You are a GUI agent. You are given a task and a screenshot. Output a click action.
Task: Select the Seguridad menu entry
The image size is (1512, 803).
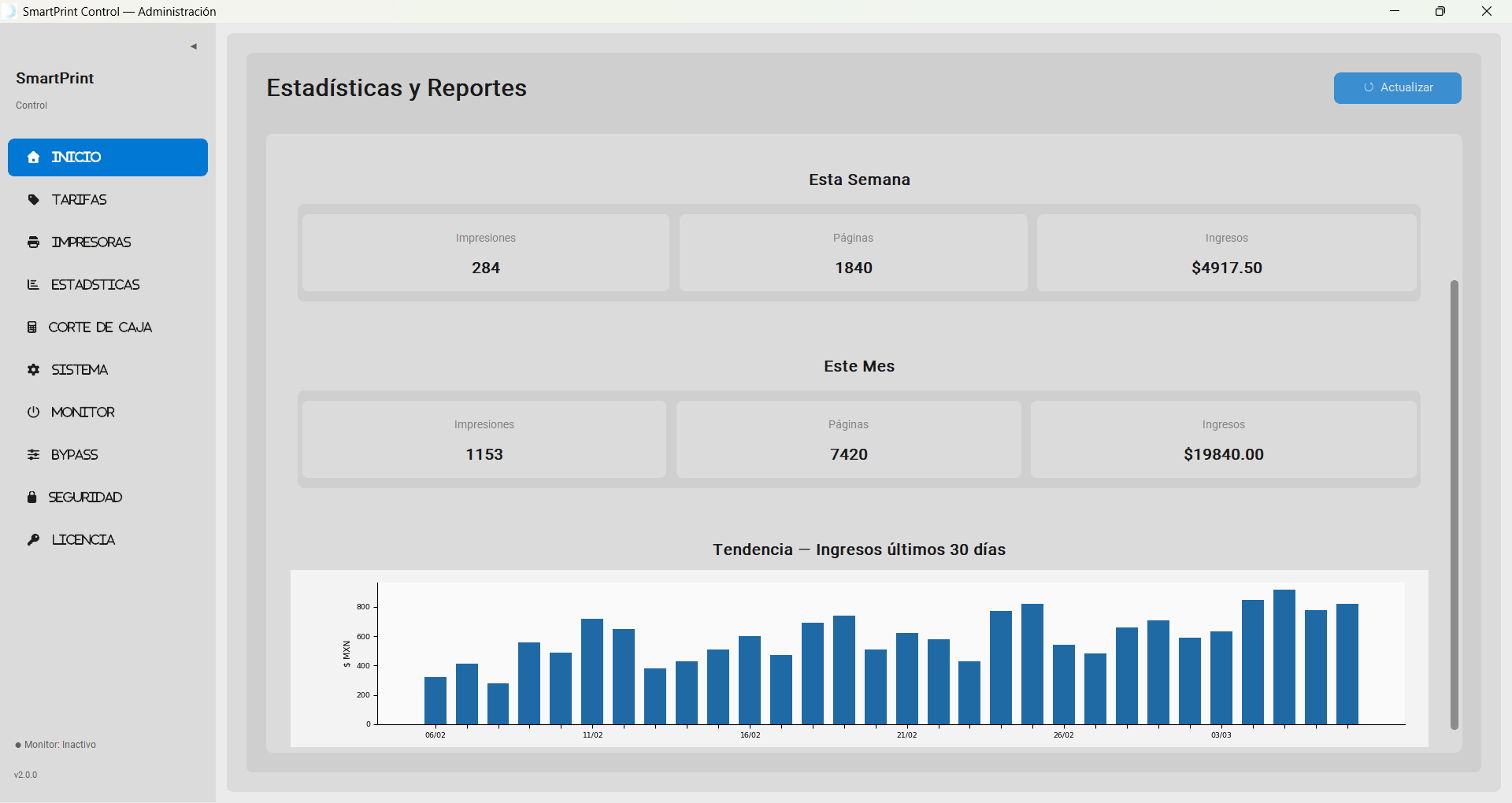(x=85, y=498)
